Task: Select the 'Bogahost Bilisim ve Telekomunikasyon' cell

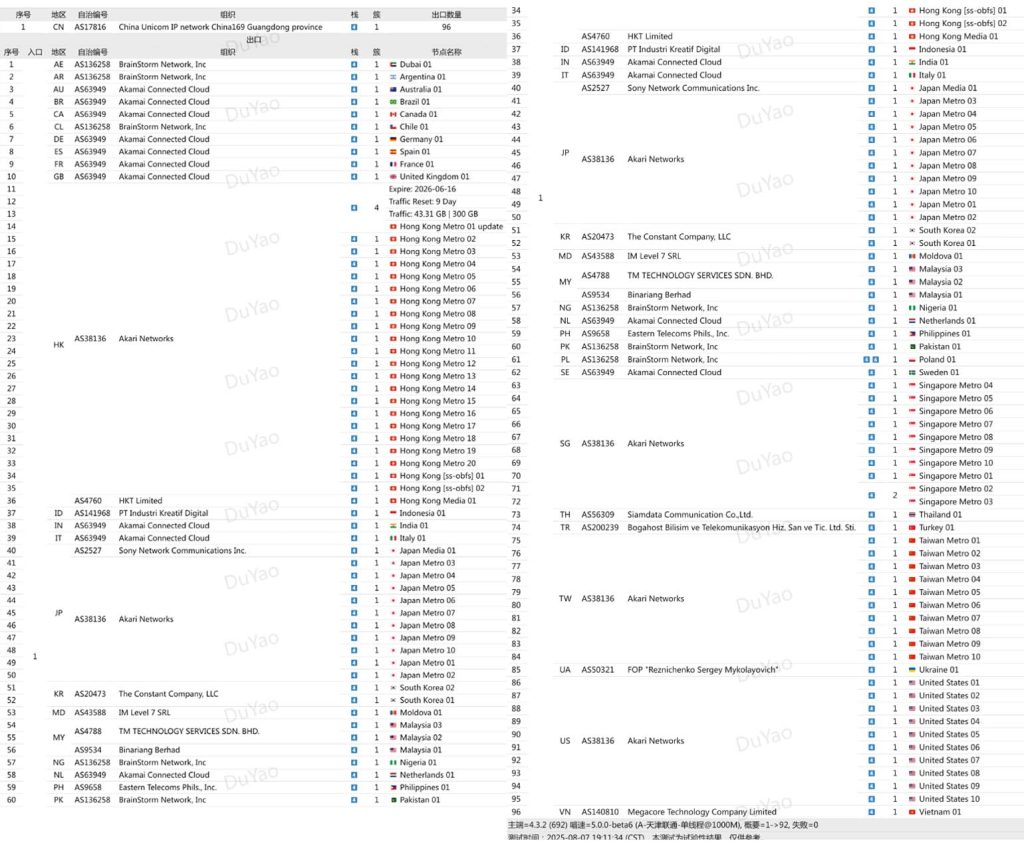Action: [741, 528]
